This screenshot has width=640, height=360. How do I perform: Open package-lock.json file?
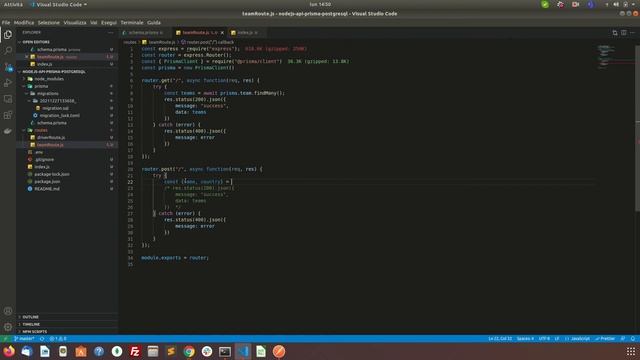(52, 174)
